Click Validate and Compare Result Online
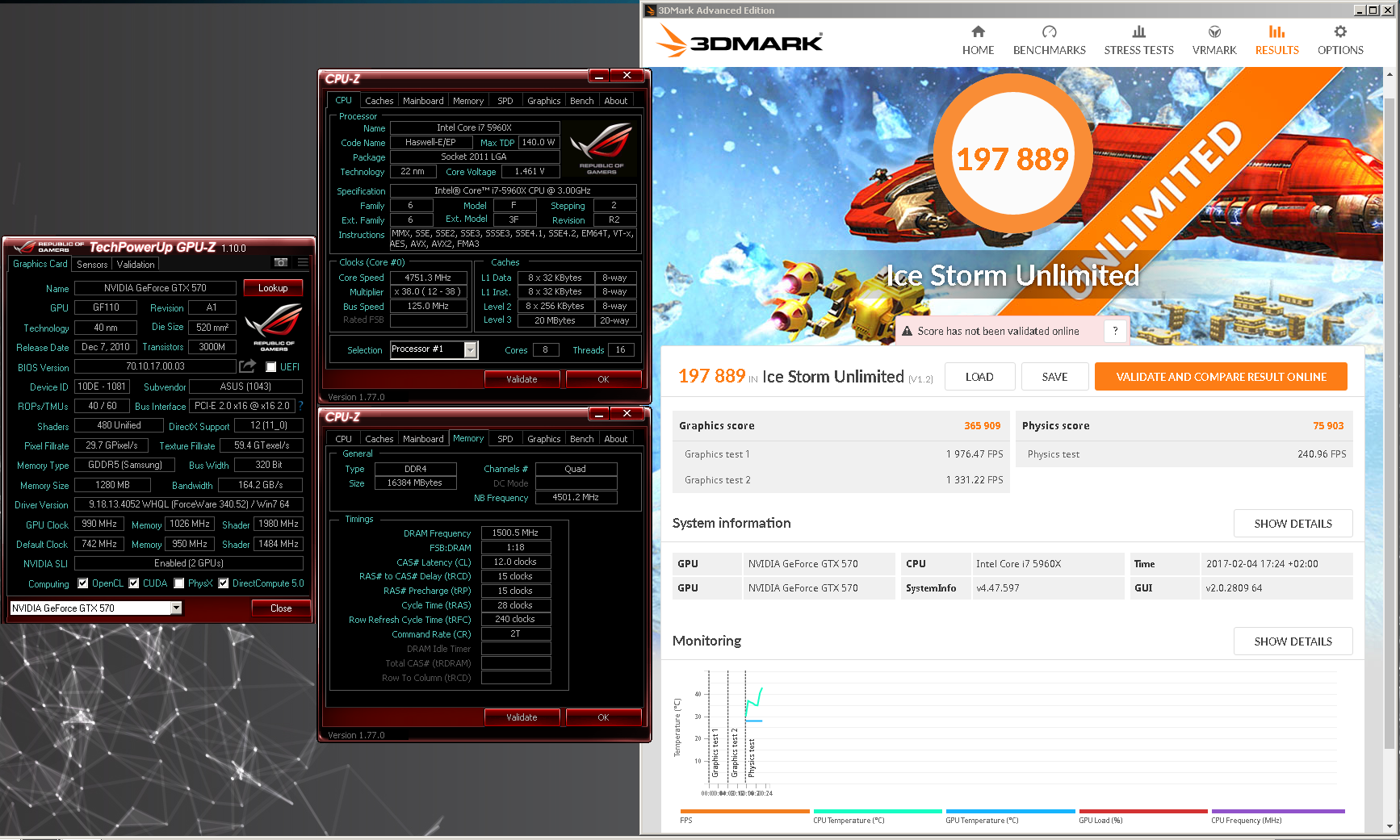 click(1221, 377)
